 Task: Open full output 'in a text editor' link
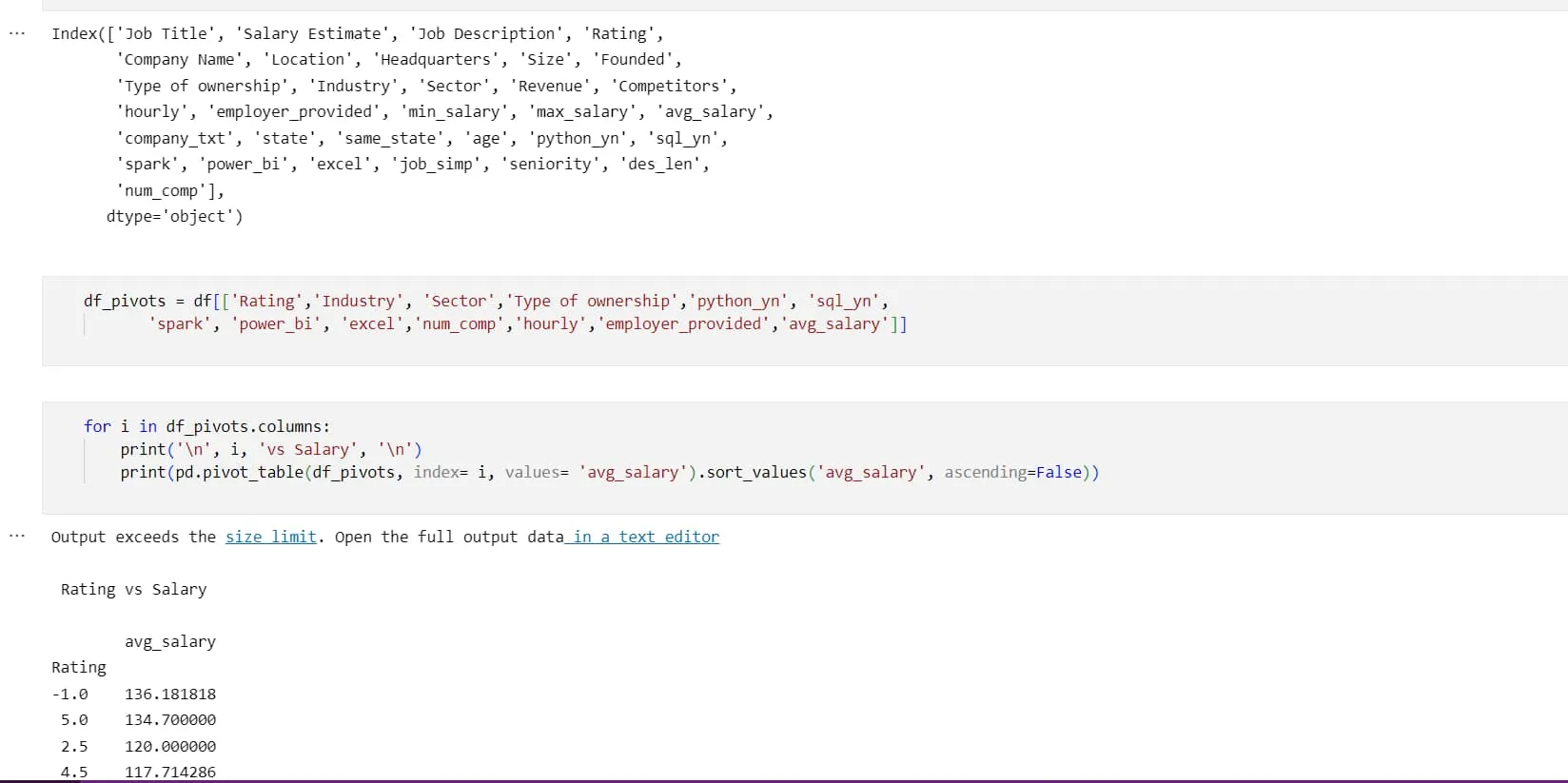click(645, 537)
